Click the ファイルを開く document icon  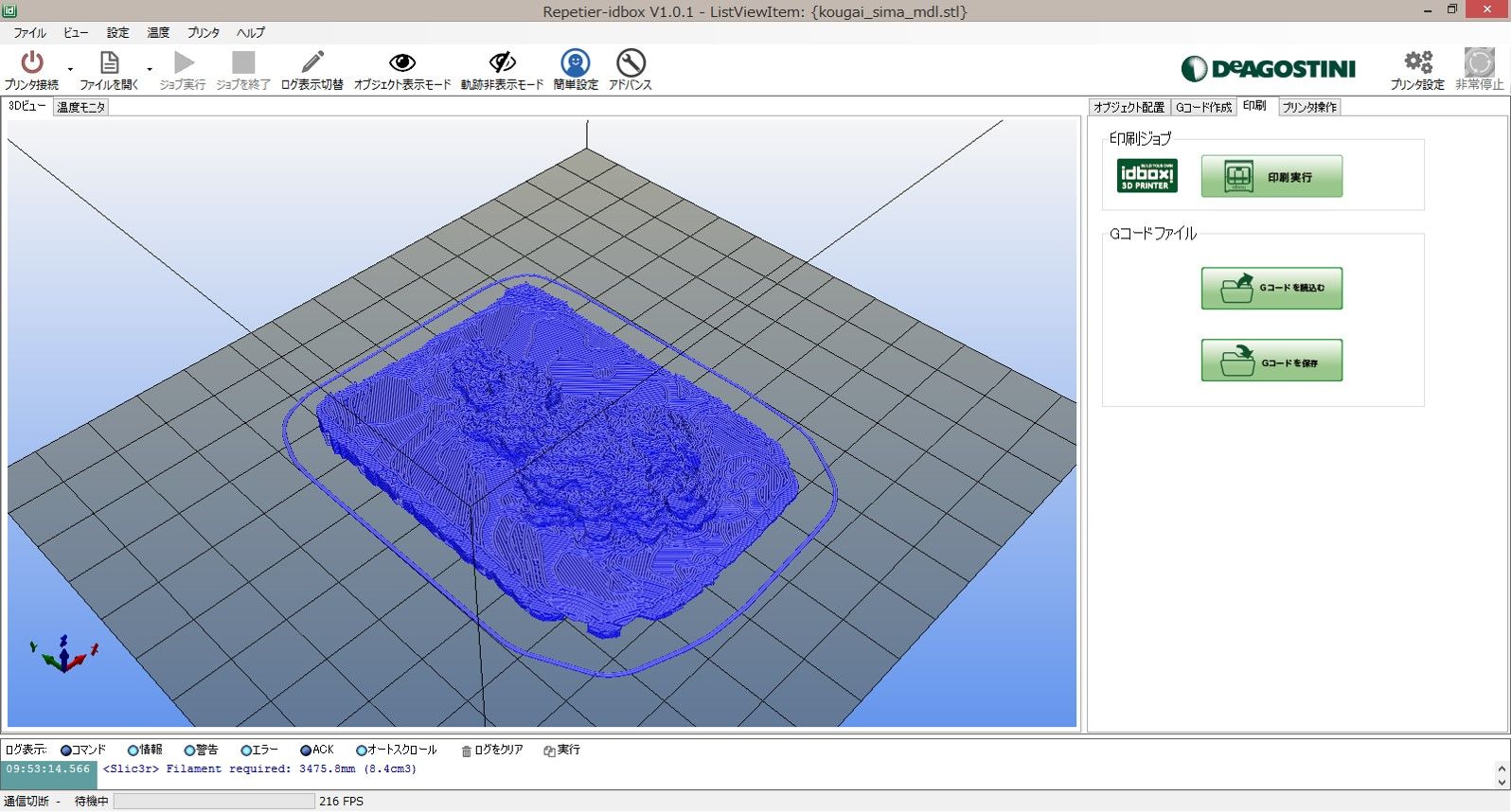tap(109, 63)
